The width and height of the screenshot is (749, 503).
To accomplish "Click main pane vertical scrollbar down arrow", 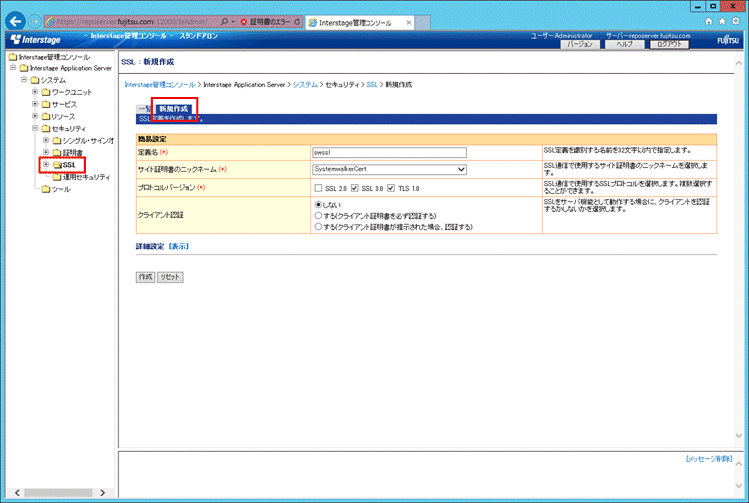I will pyautogui.click(x=738, y=436).
